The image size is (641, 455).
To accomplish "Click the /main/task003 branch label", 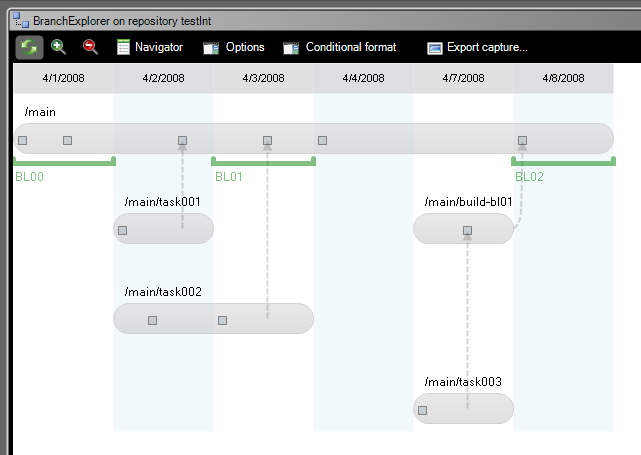I will pyautogui.click(x=463, y=382).
